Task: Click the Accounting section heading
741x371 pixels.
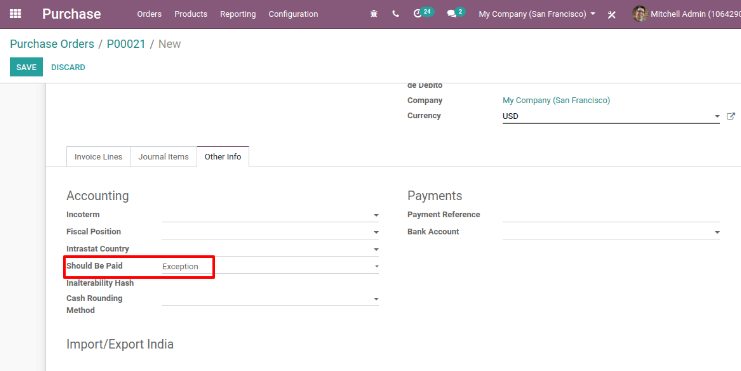Action: click(x=97, y=196)
